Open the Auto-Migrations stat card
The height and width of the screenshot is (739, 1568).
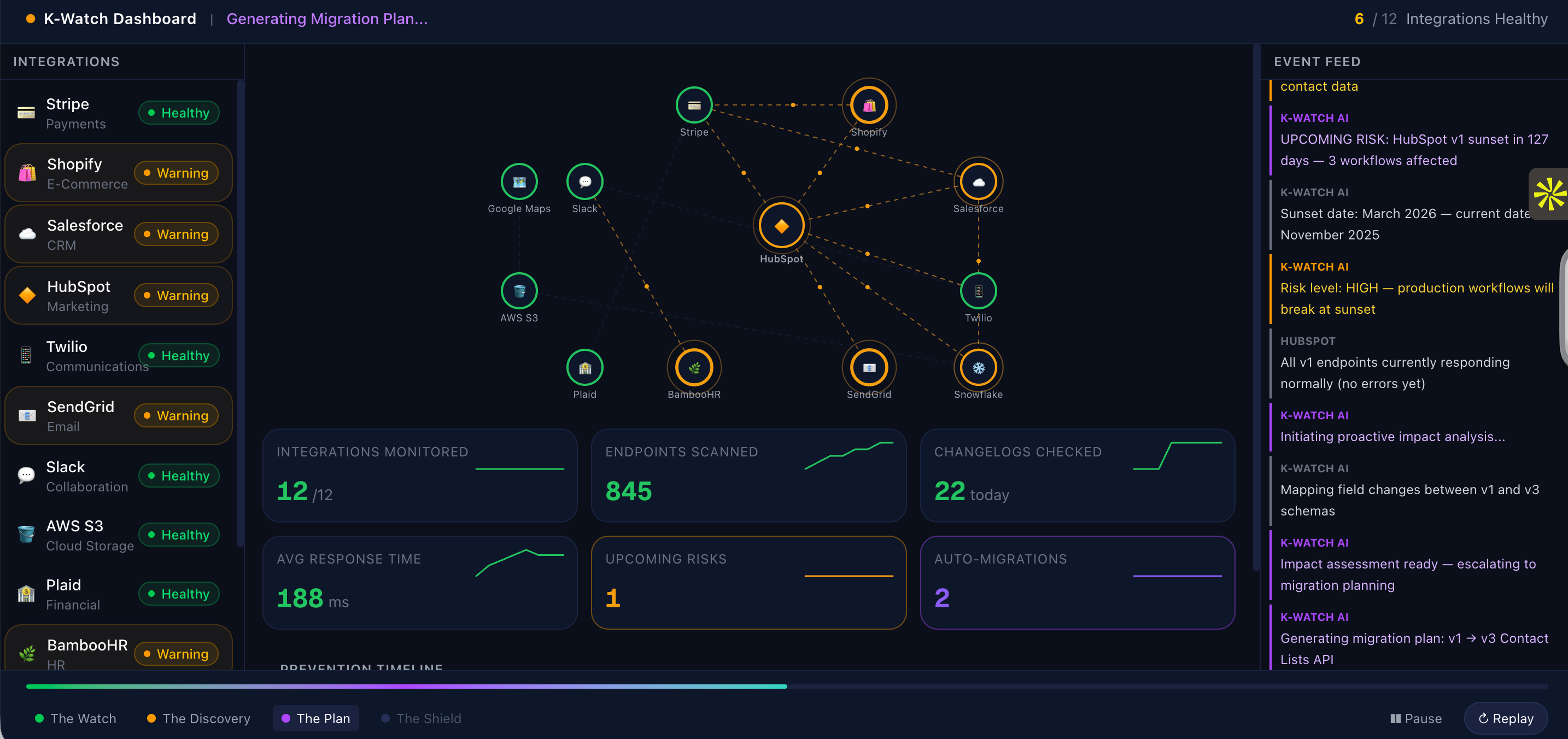(x=1077, y=582)
